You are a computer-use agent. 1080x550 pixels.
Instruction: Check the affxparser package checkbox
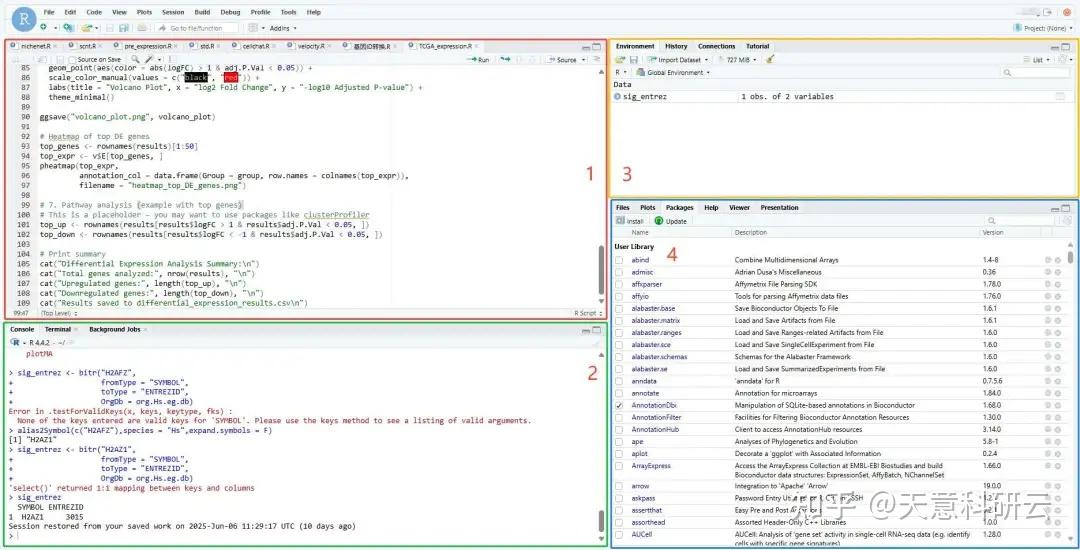[619, 284]
